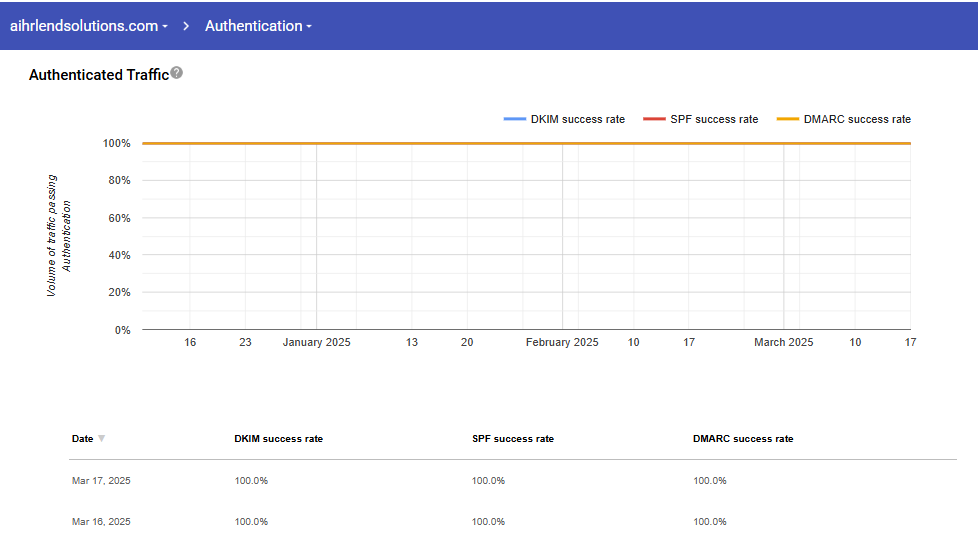The width and height of the screenshot is (978, 541).
Task: Click the help icon beside Authenticated Traffic
Action: coord(177,73)
